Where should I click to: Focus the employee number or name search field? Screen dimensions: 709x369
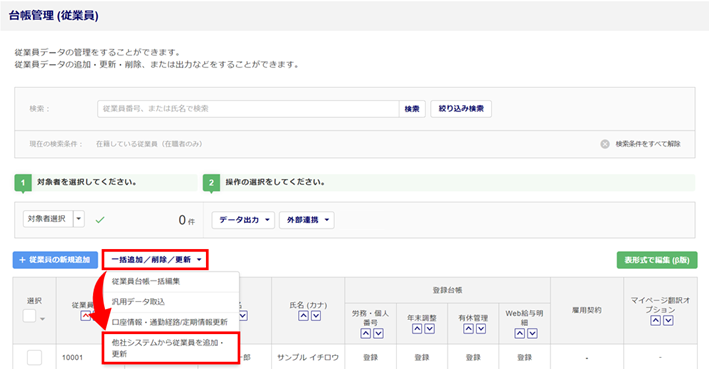[x=248, y=109]
